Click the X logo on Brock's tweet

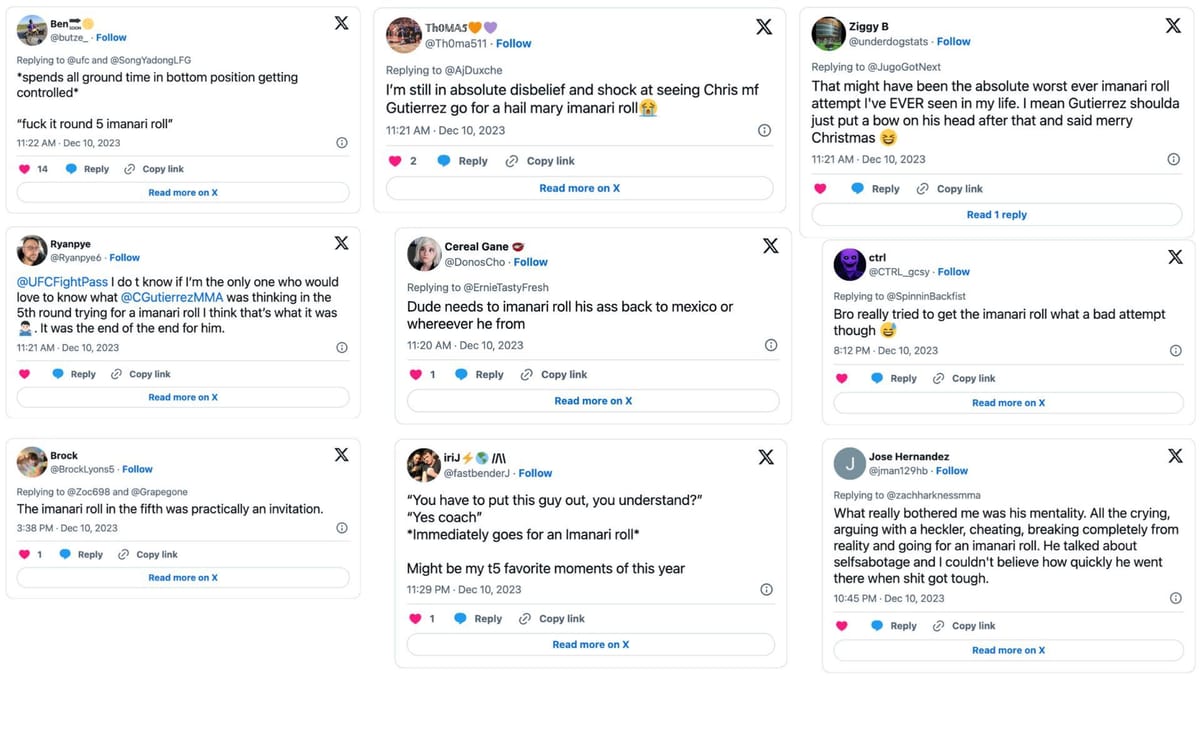click(341, 455)
